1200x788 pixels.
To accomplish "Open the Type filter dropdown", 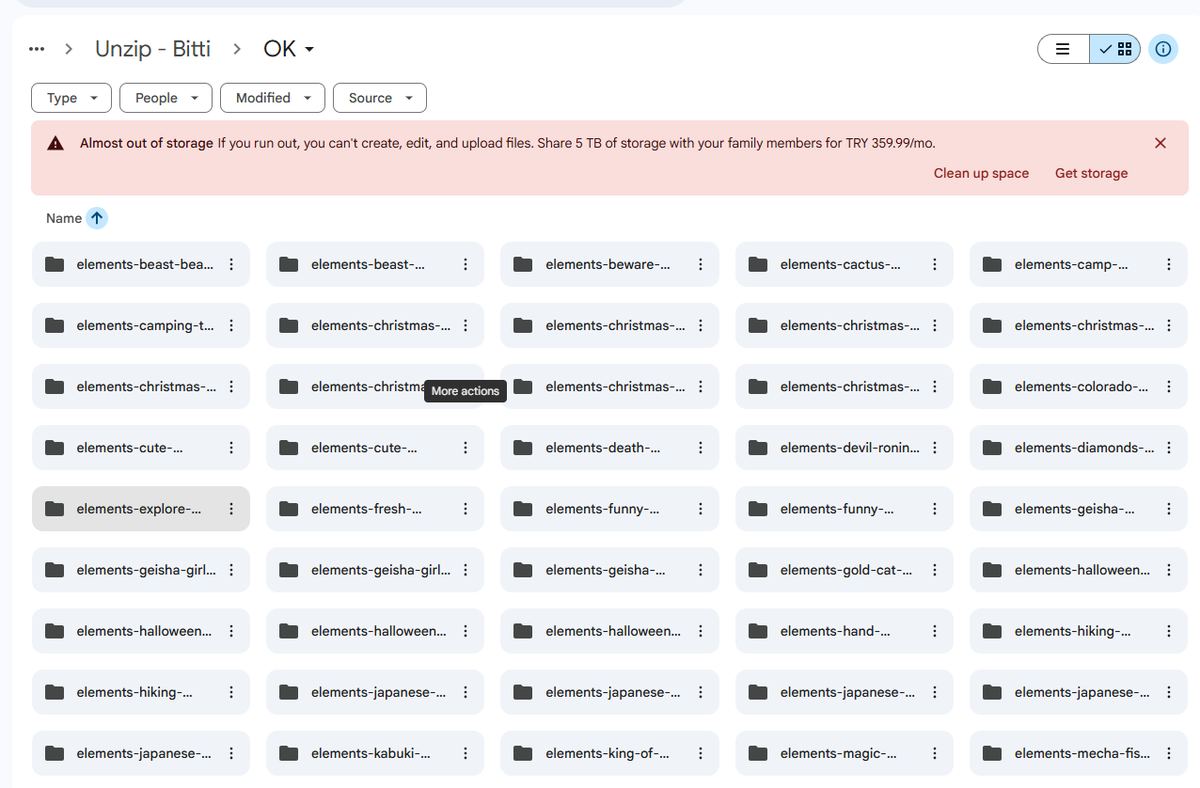I will [71, 98].
